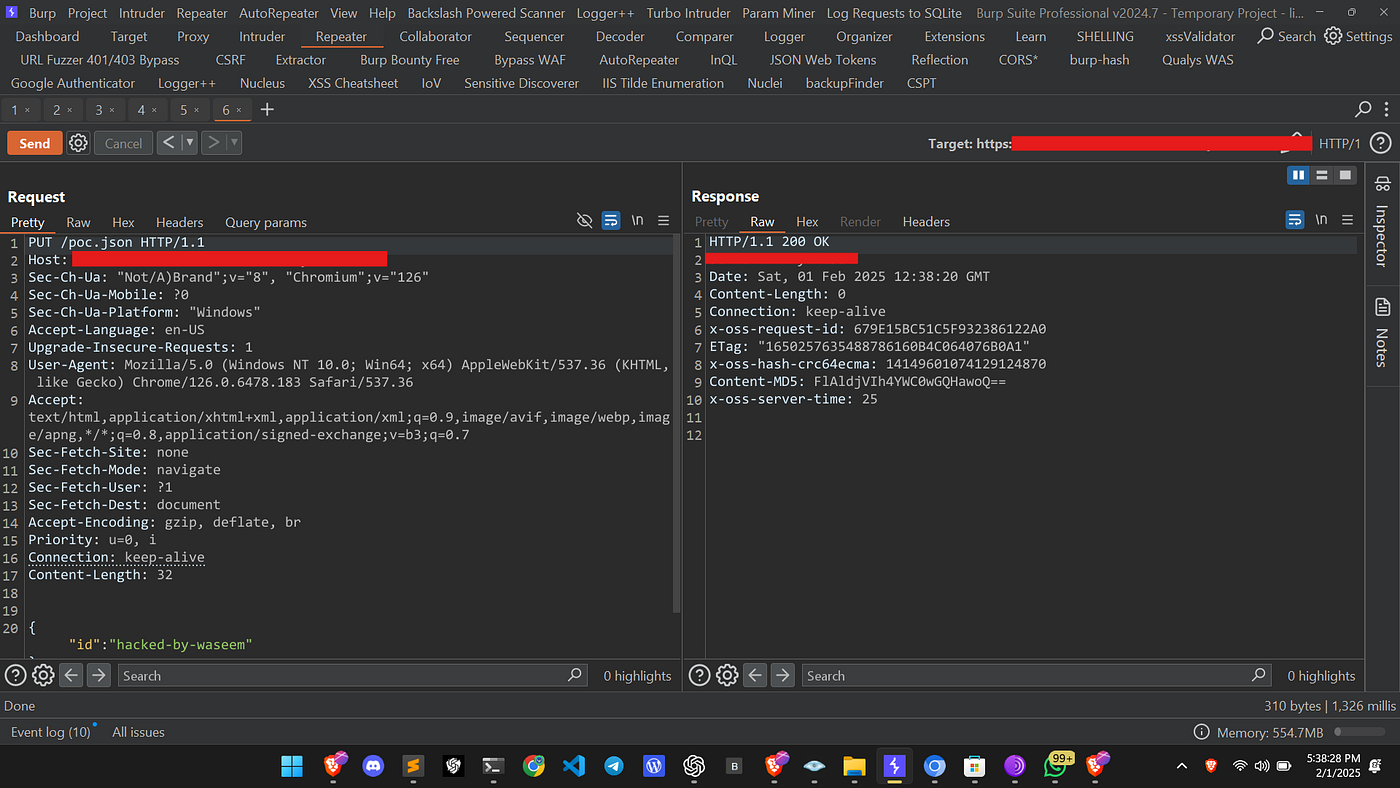Toggle \n newline display in Response viewer
The image size is (1400, 788).
click(1321, 220)
